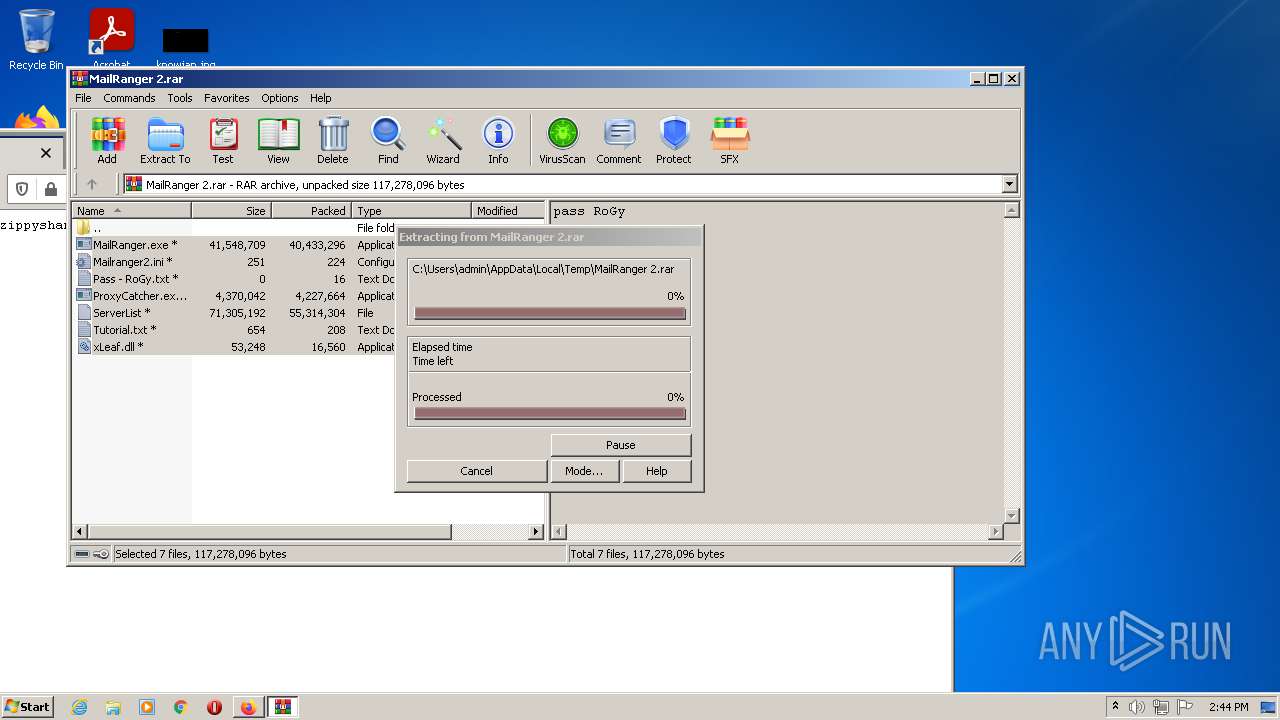Open the File menu

83,98
